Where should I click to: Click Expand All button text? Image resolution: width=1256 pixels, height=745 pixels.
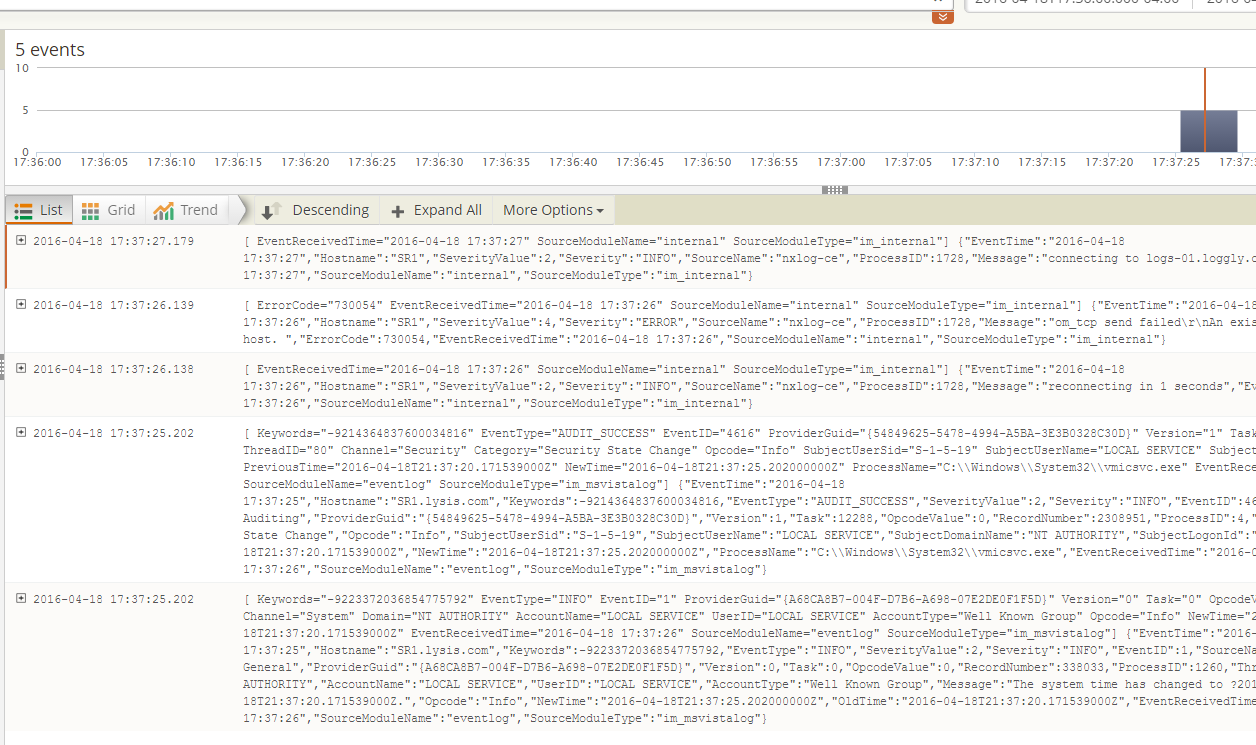[x=447, y=210]
